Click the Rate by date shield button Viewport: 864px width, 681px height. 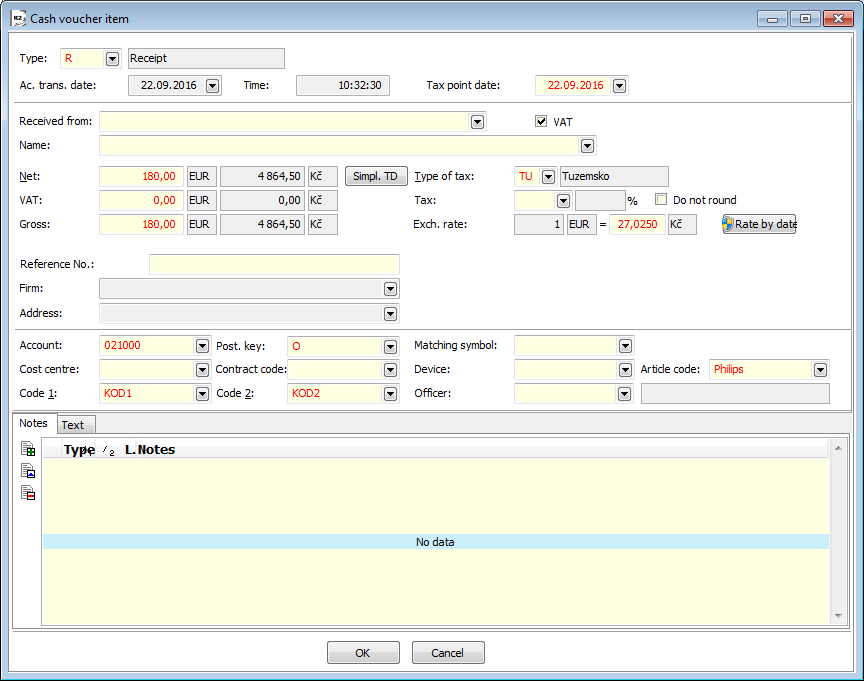759,224
